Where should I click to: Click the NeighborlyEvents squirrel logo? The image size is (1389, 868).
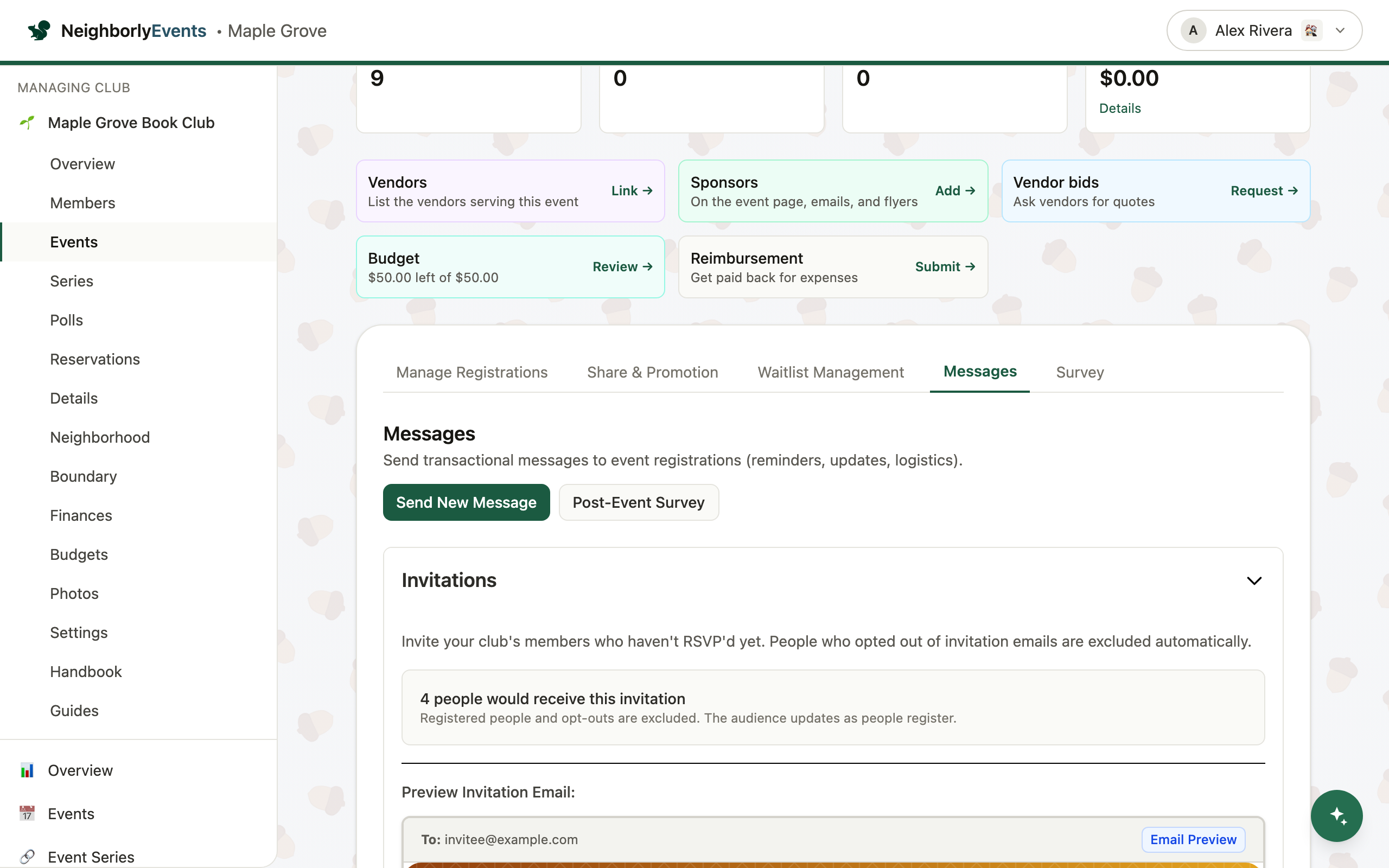39,30
